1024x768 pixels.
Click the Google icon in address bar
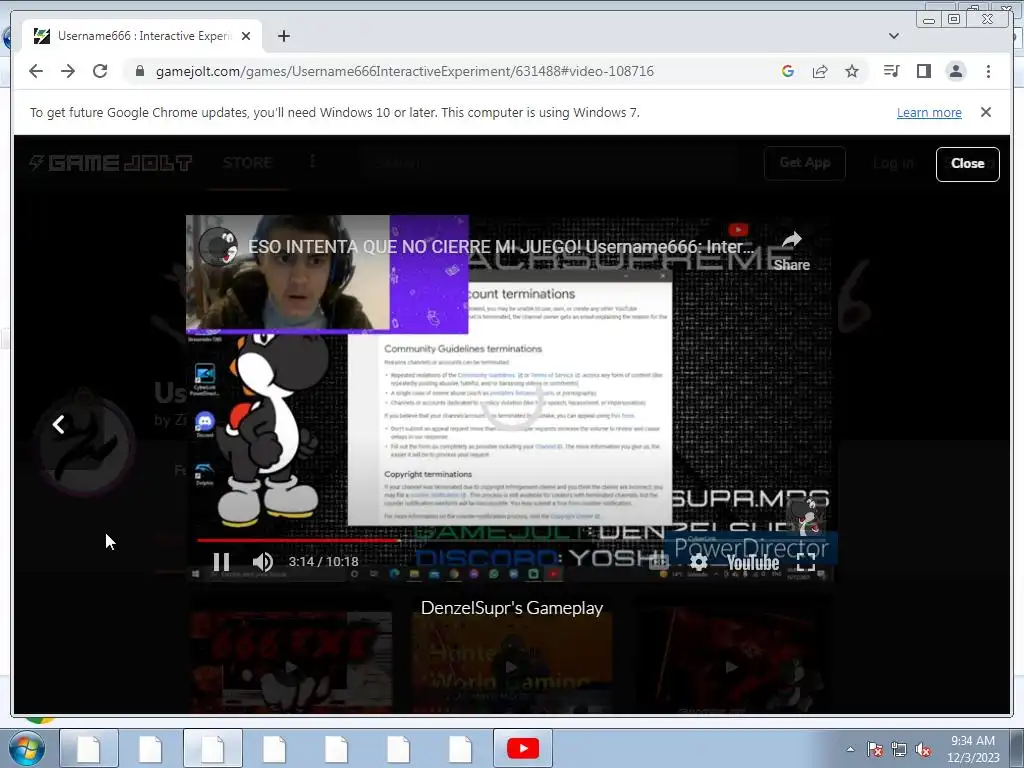(788, 71)
